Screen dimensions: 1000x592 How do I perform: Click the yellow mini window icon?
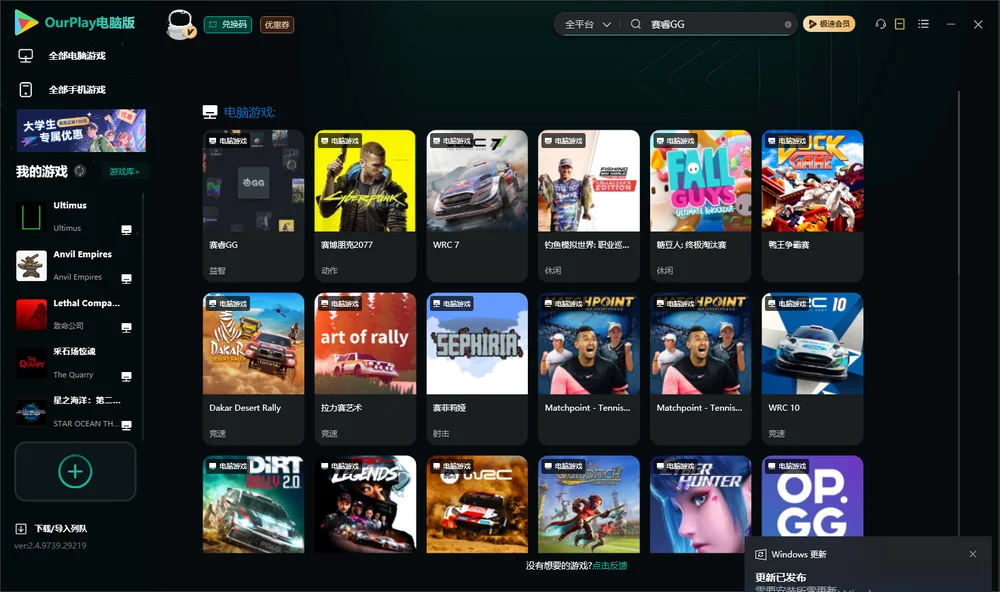(899, 24)
